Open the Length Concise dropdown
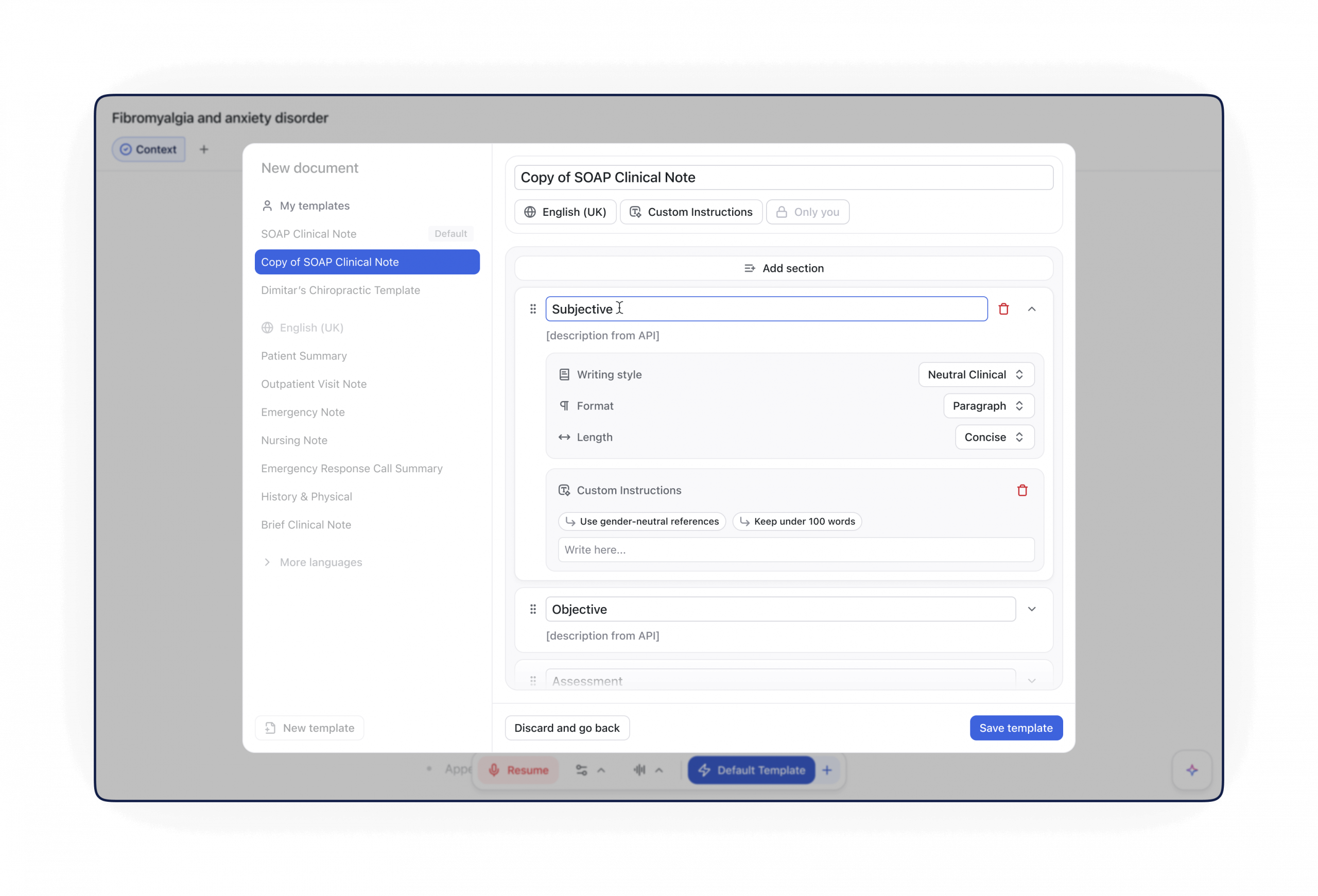Viewport: 1318px width, 896px height. coord(994,437)
